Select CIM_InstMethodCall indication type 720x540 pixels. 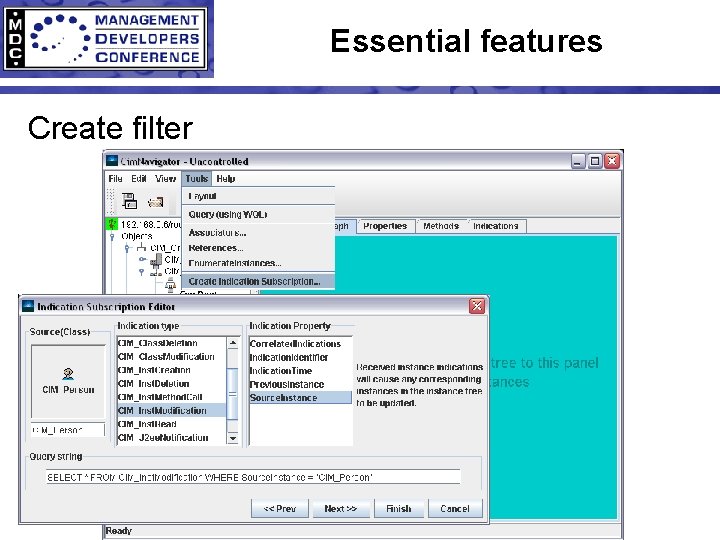171,397
